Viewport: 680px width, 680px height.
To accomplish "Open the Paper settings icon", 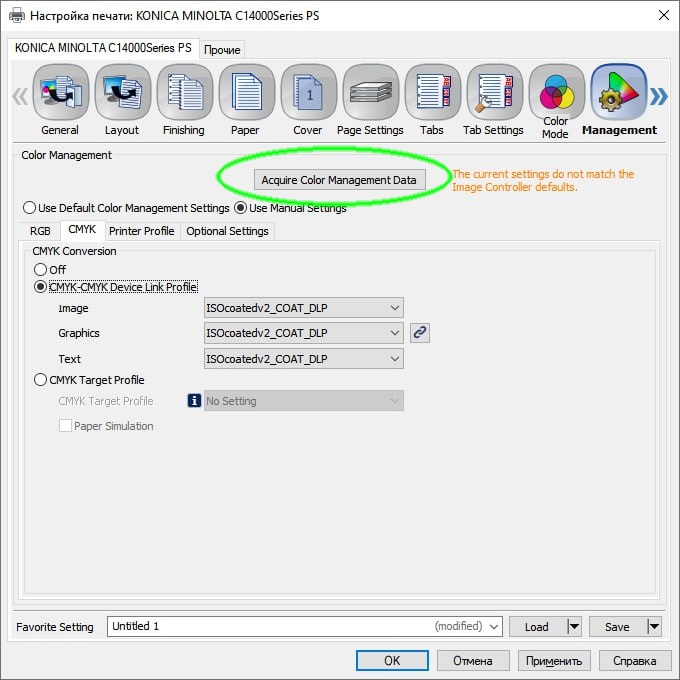I will [x=247, y=92].
